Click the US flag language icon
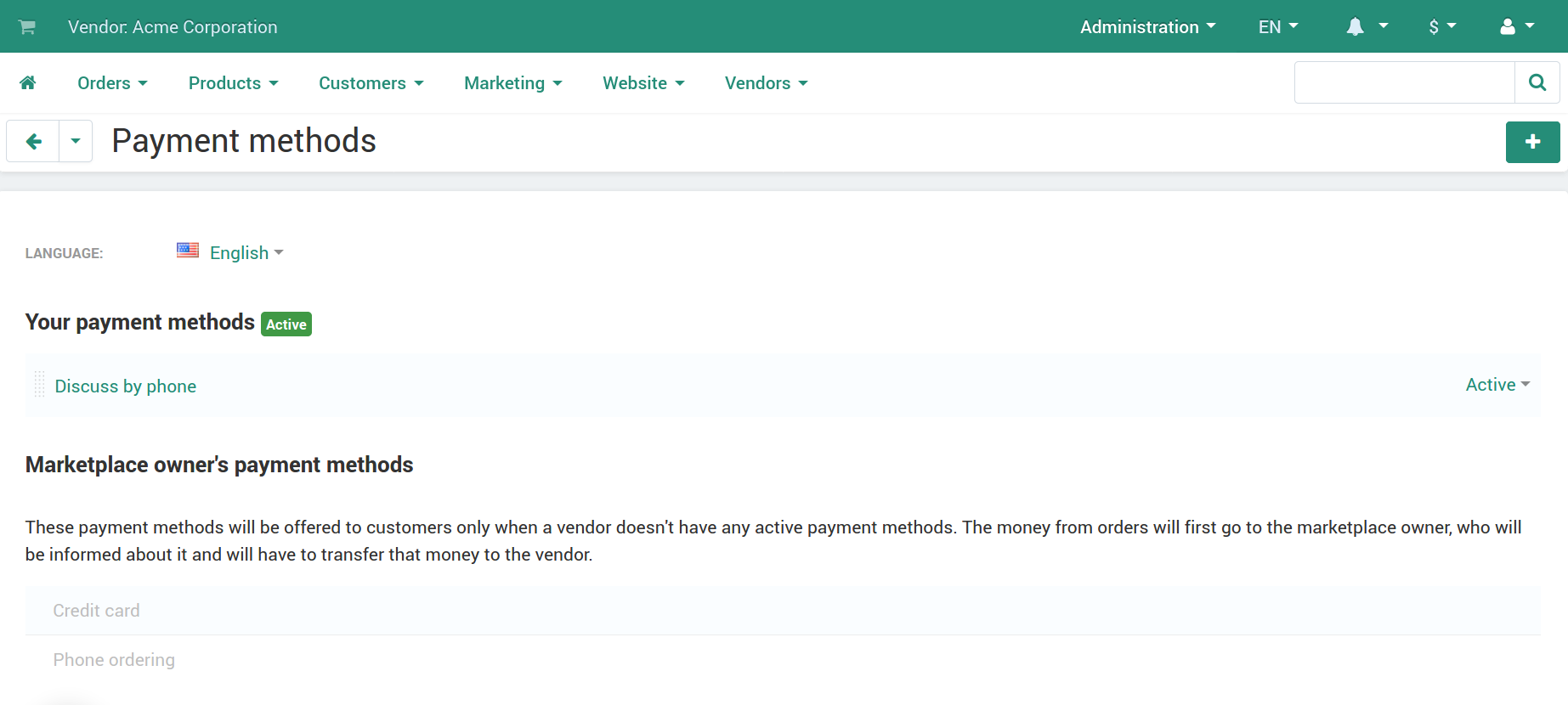Image resolution: width=1568 pixels, height=705 pixels. point(188,251)
